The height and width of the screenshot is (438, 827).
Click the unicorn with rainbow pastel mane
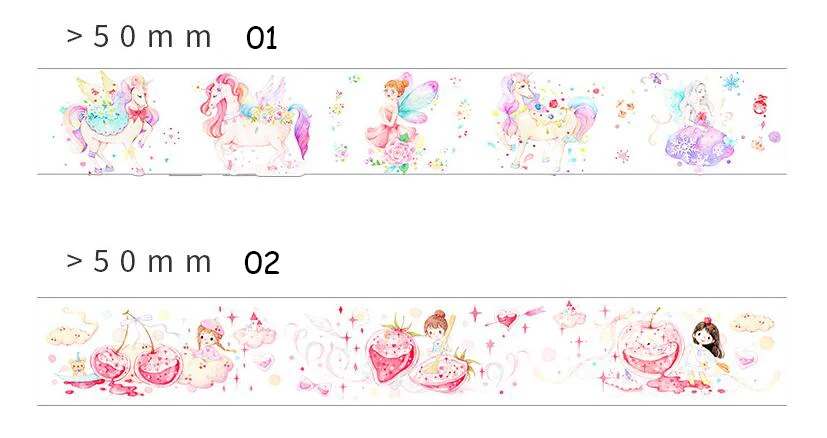[x=543, y=121]
